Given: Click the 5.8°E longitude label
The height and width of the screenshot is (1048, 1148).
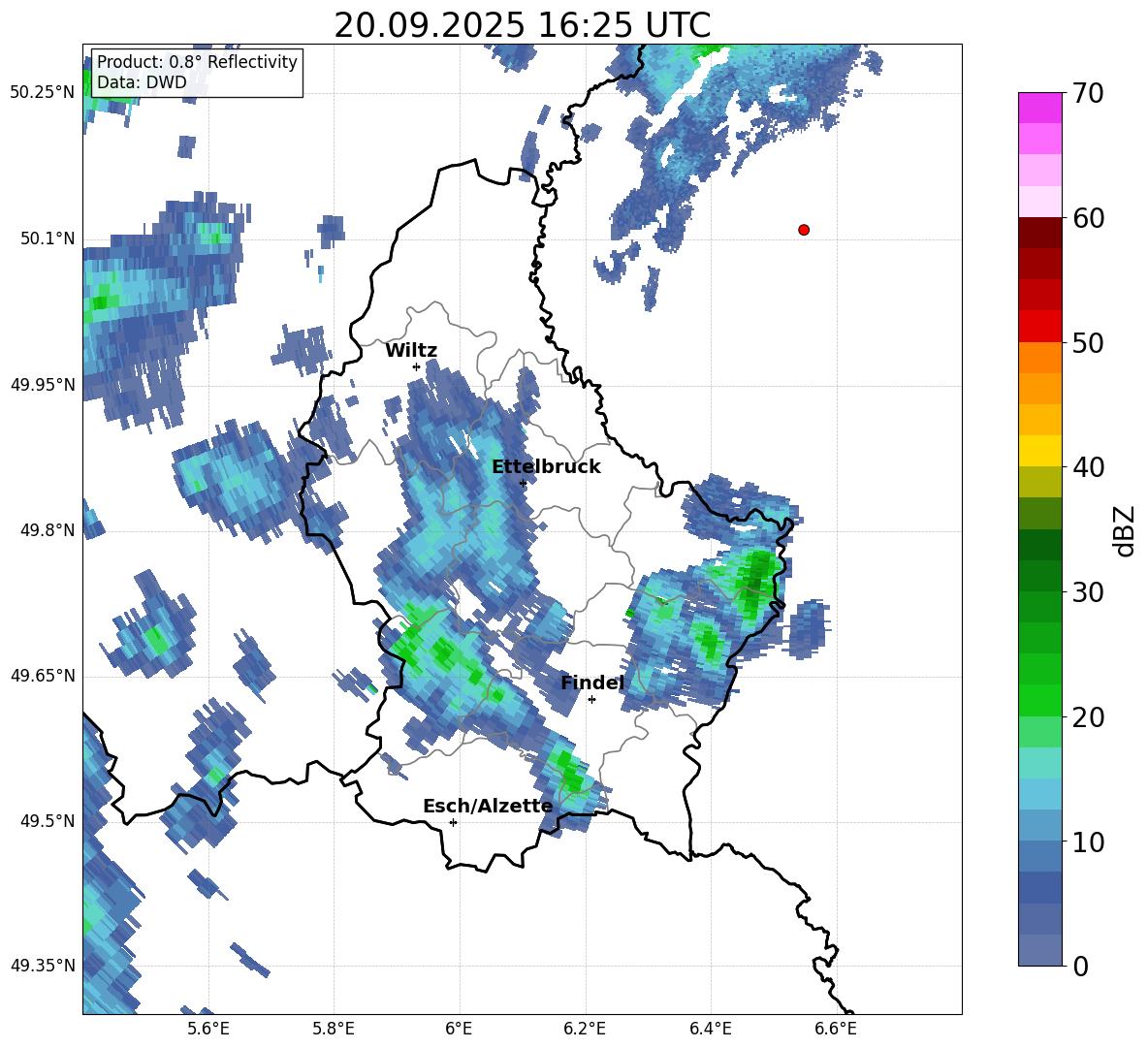Looking at the screenshot, I should coord(334,1029).
